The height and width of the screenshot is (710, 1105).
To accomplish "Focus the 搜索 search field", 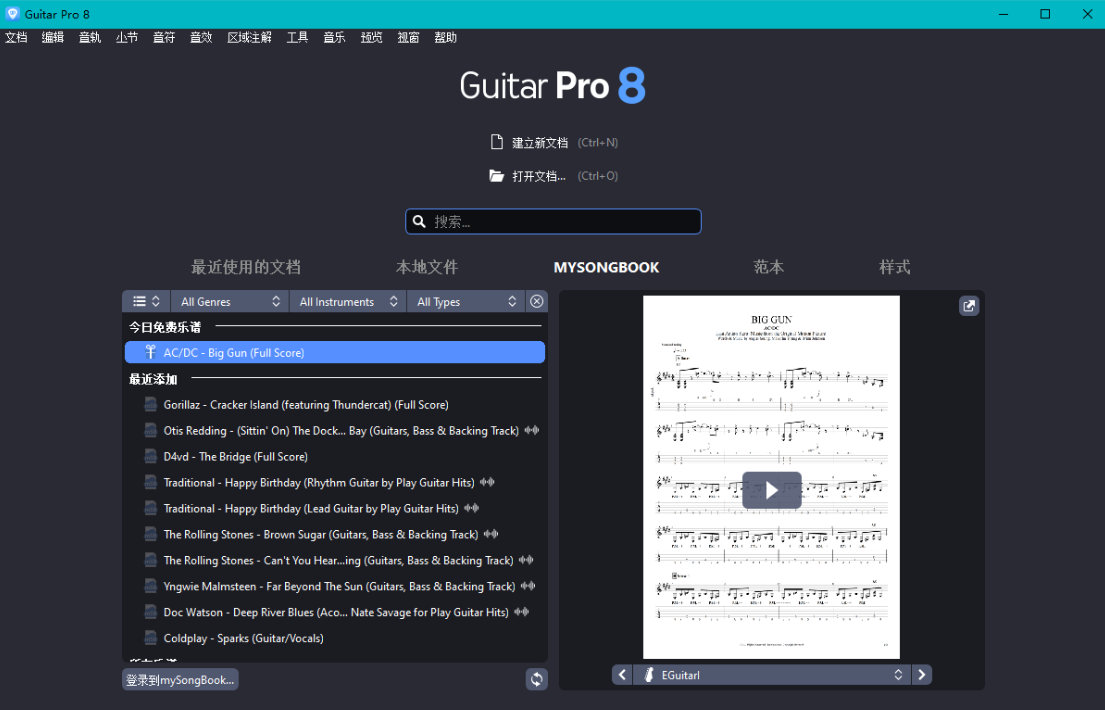I will tap(553, 221).
